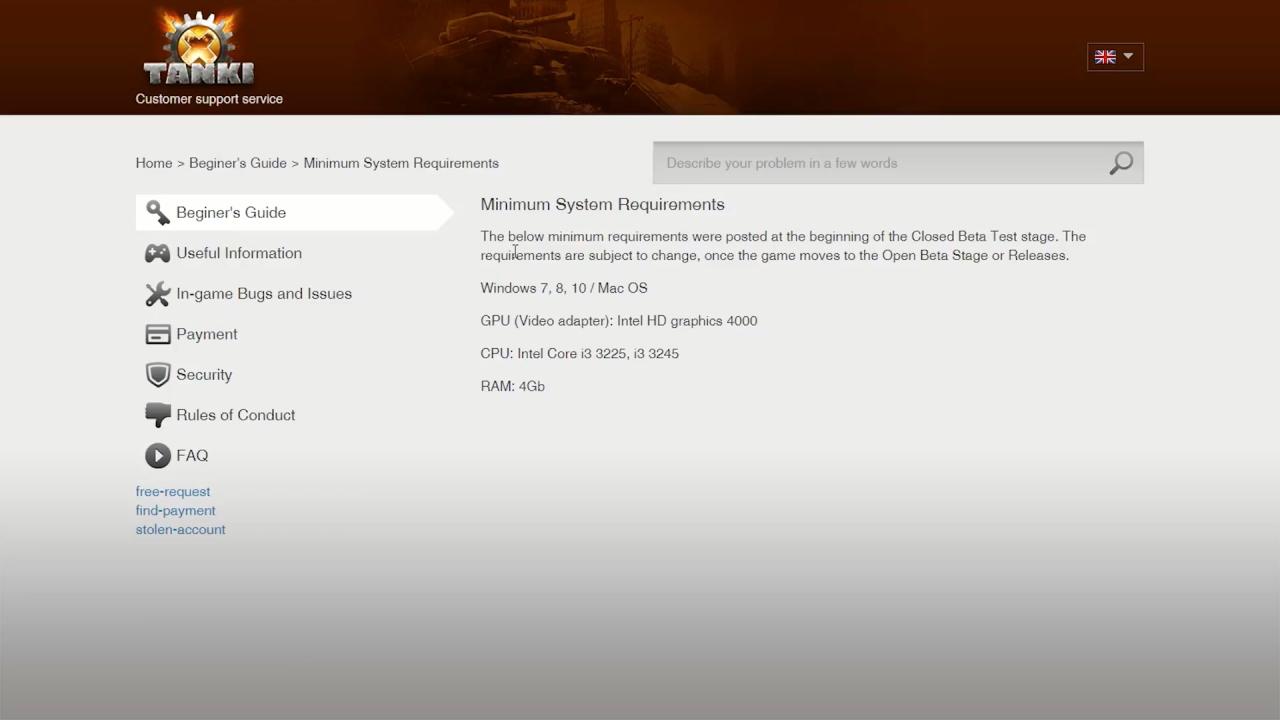Click the shield Security icon

pos(157,375)
